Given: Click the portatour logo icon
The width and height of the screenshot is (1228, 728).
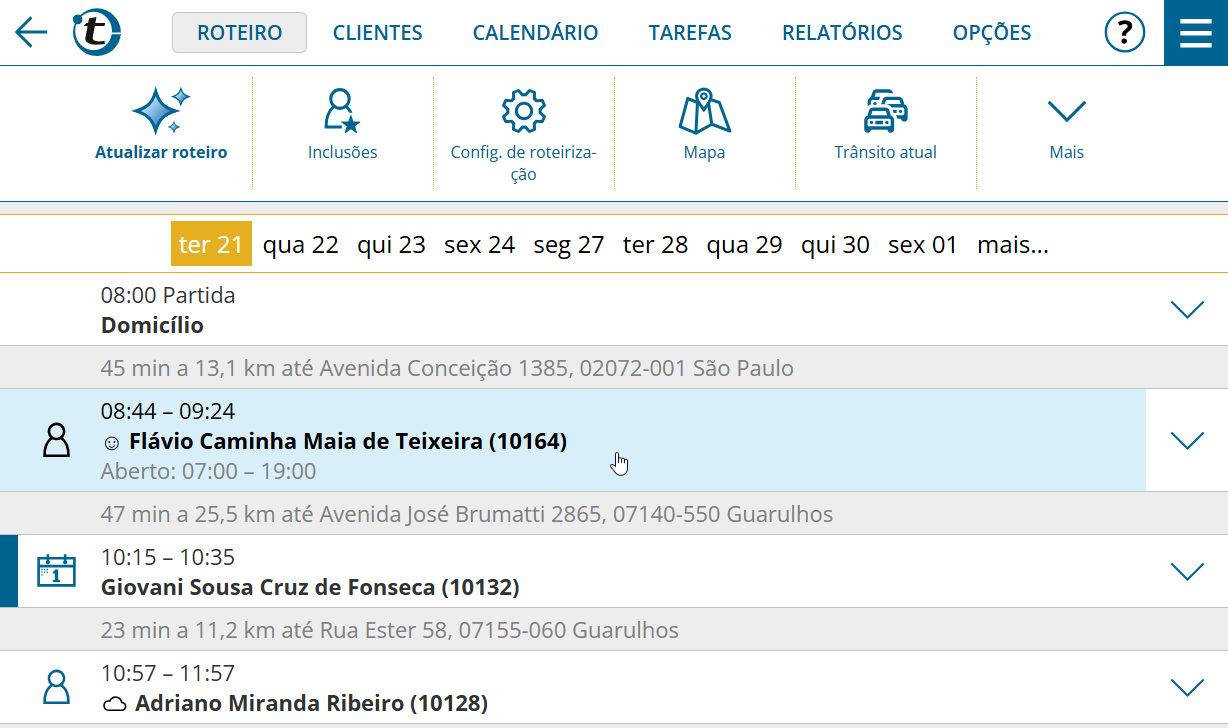Looking at the screenshot, I should point(97,33).
